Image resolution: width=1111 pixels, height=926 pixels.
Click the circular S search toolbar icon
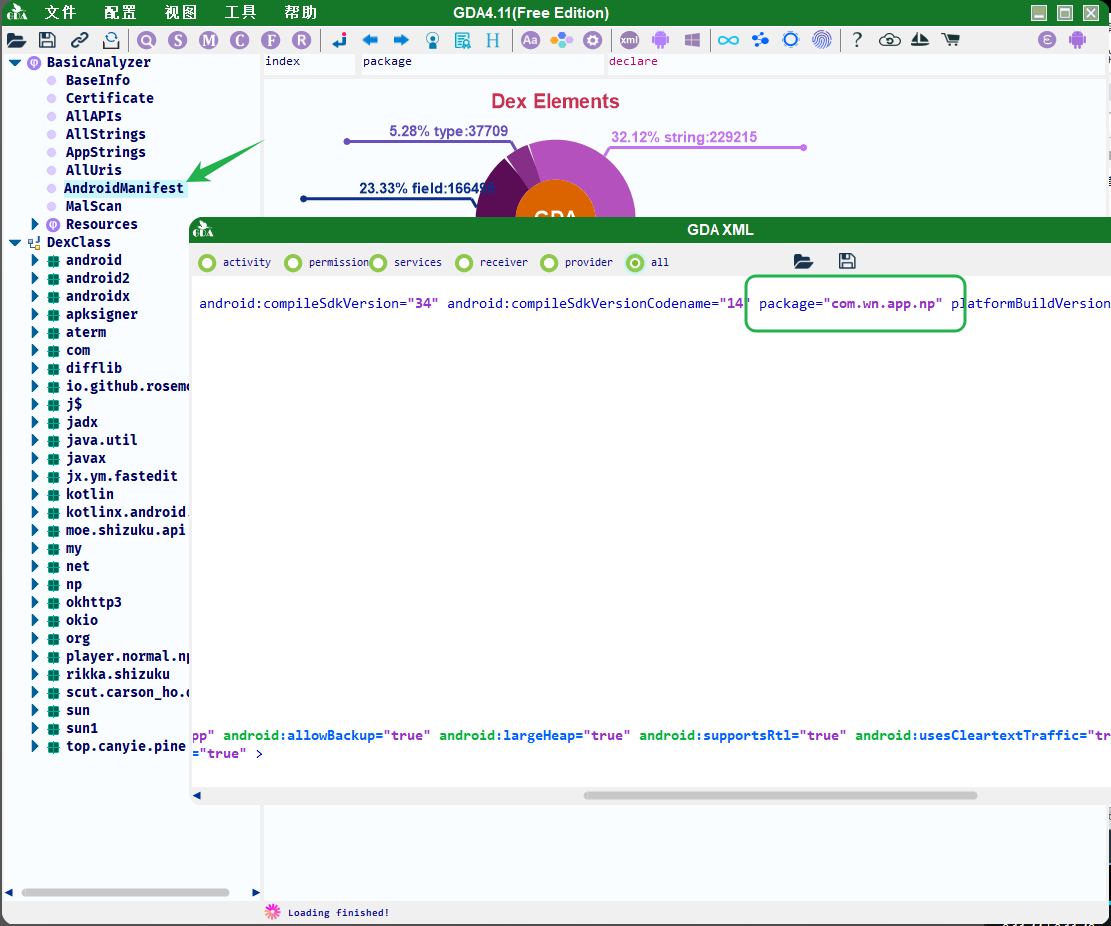(x=178, y=40)
